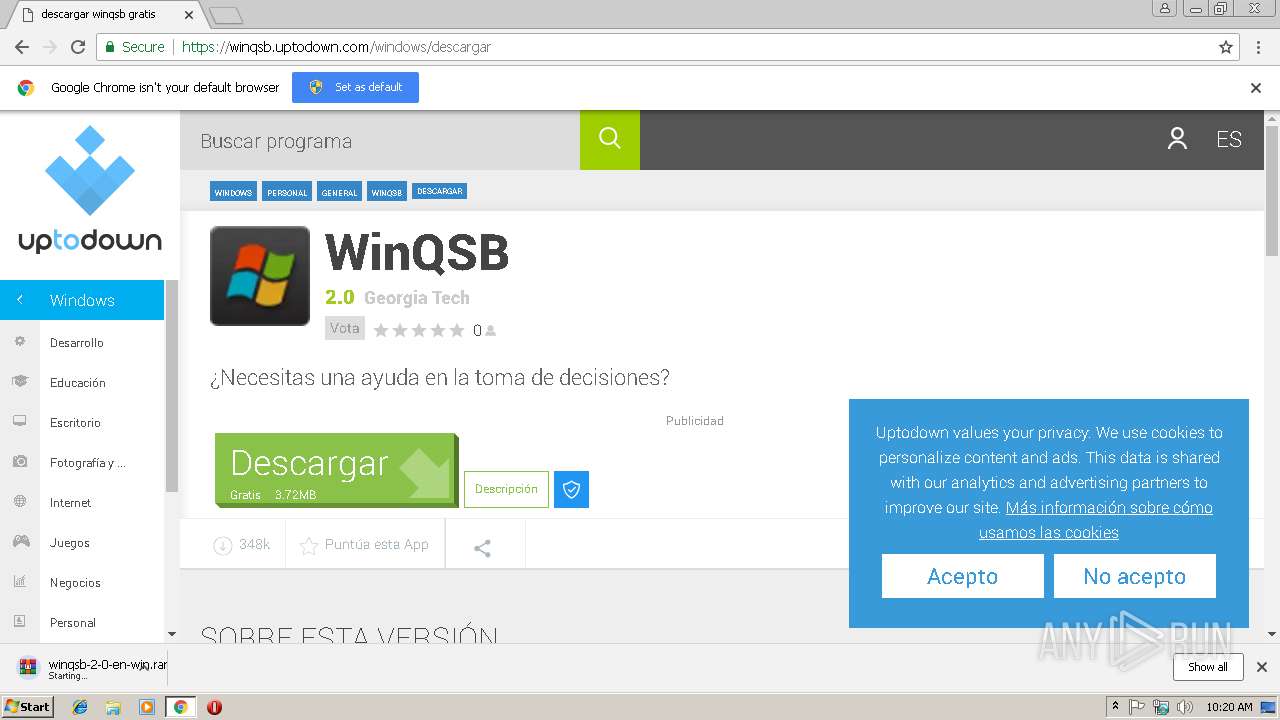Select the Windows sidebar header
Image resolution: width=1280 pixels, height=720 pixels.
click(82, 300)
